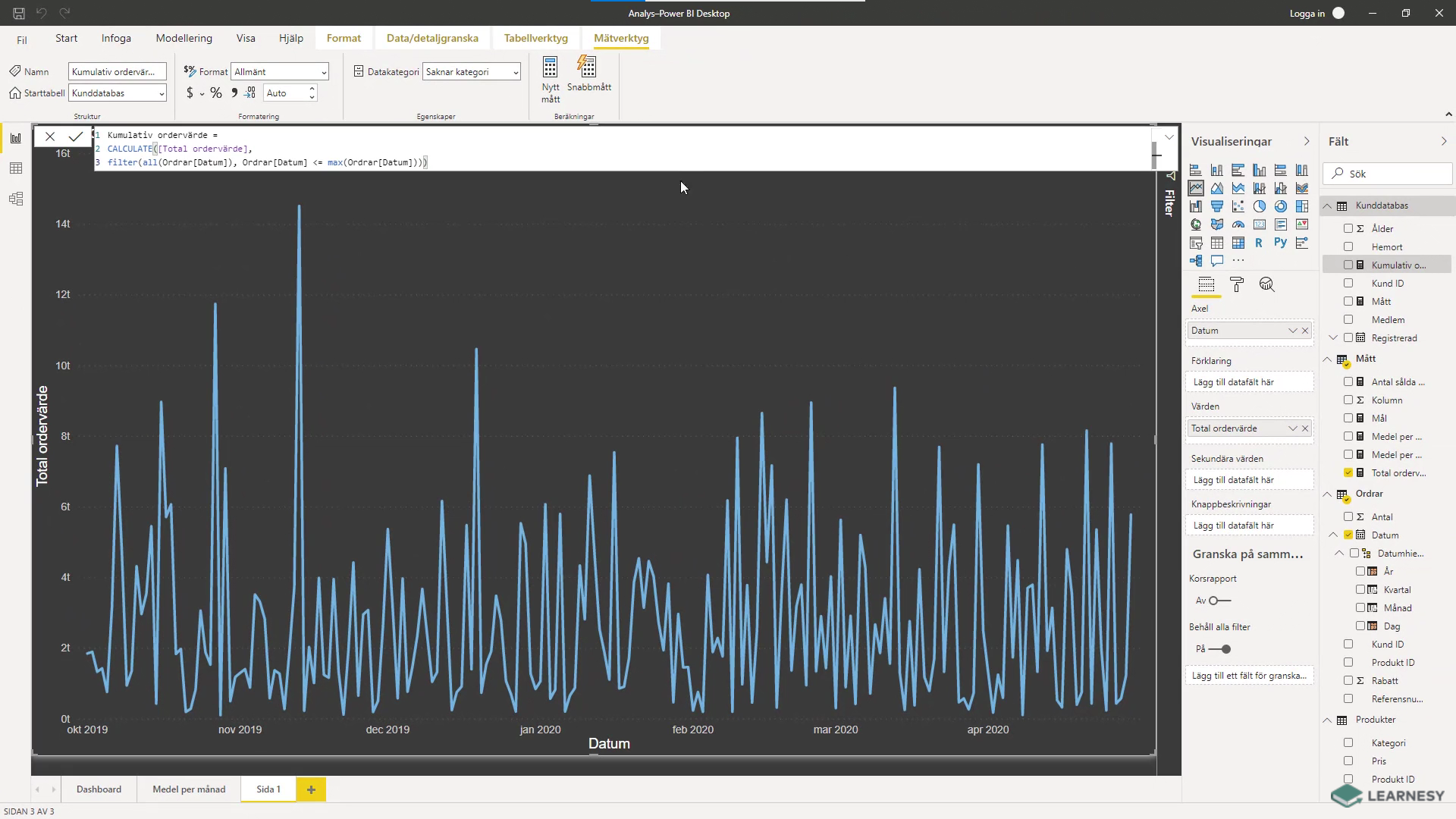Apply thousands separator comma format

point(234,93)
